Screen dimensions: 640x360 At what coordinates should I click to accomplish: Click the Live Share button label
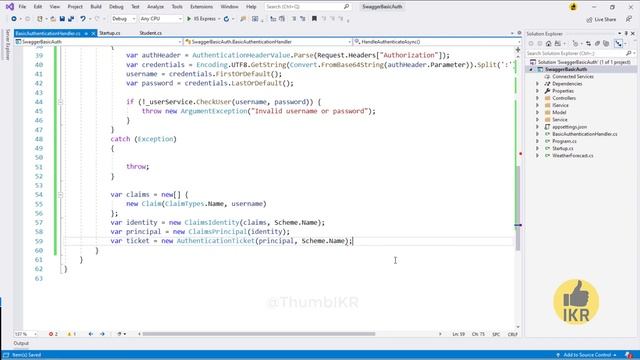pyautogui.click(x=605, y=20)
